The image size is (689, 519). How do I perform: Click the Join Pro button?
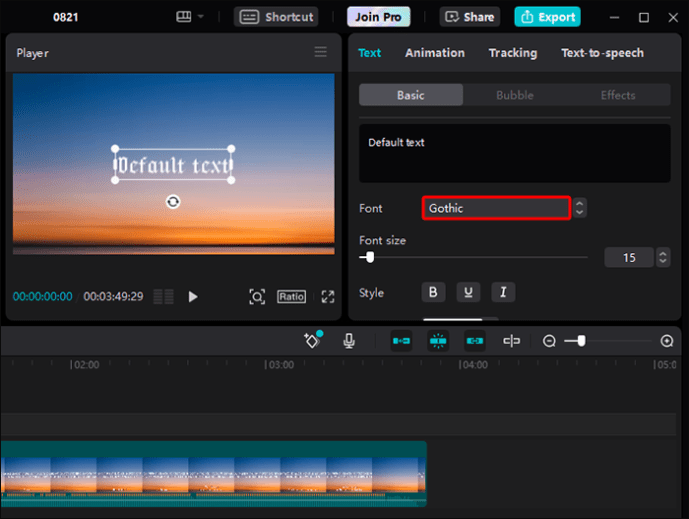click(378, 17)
